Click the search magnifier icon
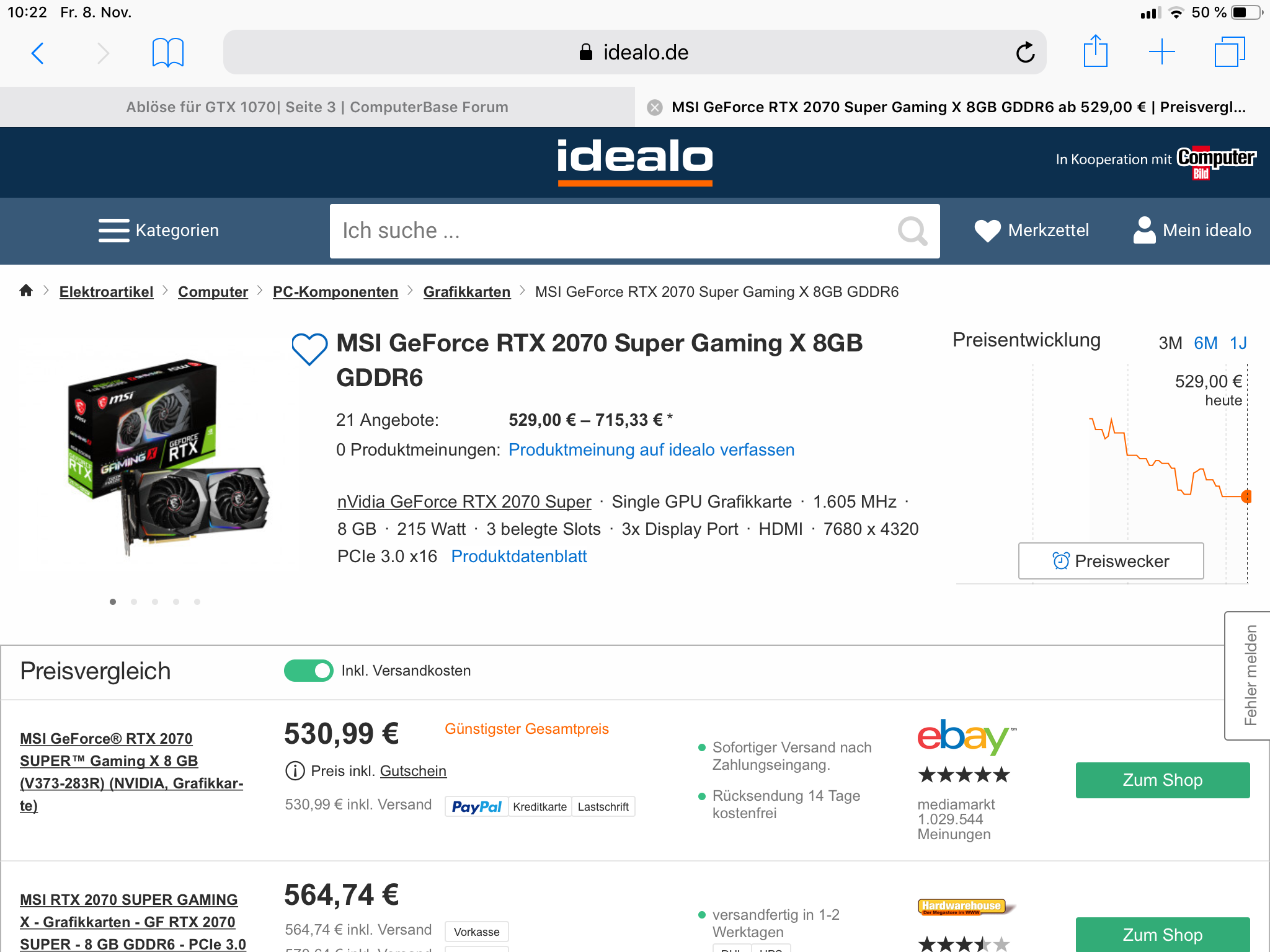Viewport: 1270px width, 952px height. pos(912,231)
